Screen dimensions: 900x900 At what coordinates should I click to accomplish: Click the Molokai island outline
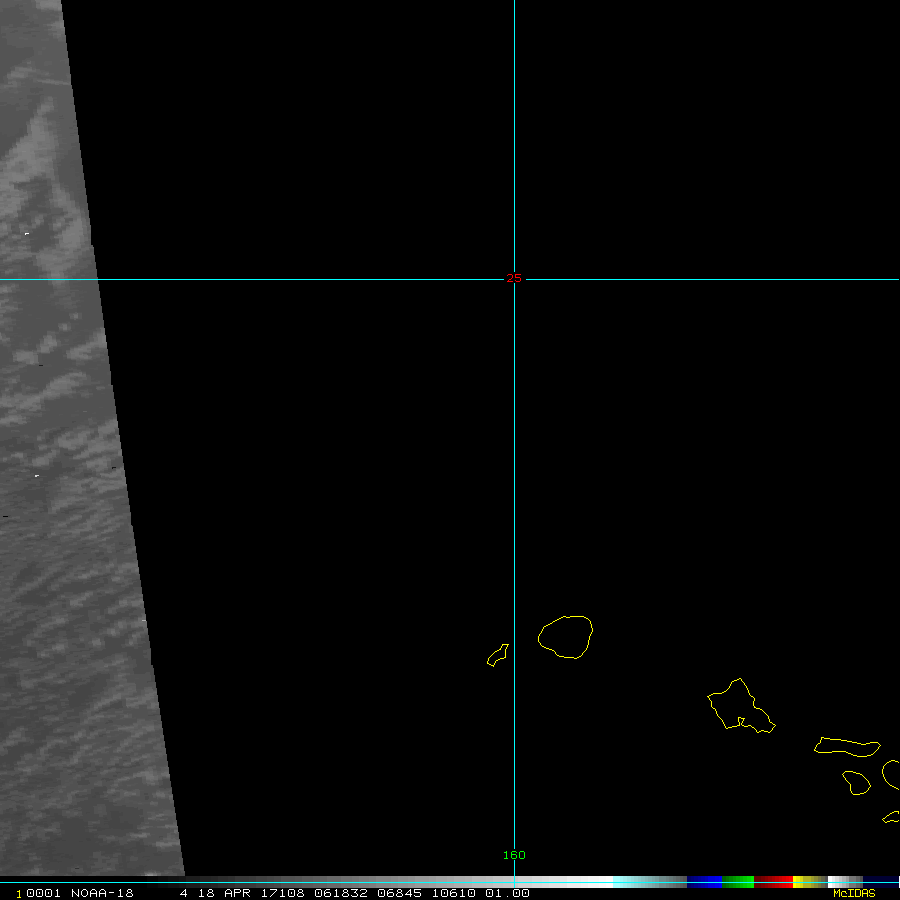tap(846, 746)
